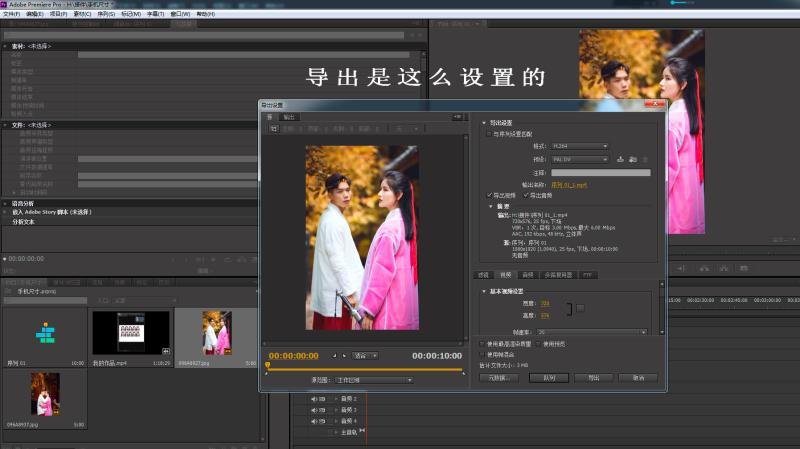Collapse the 基本视频设置 section
The width and height of the screenshot is (800, 449).
pos(484,291)
